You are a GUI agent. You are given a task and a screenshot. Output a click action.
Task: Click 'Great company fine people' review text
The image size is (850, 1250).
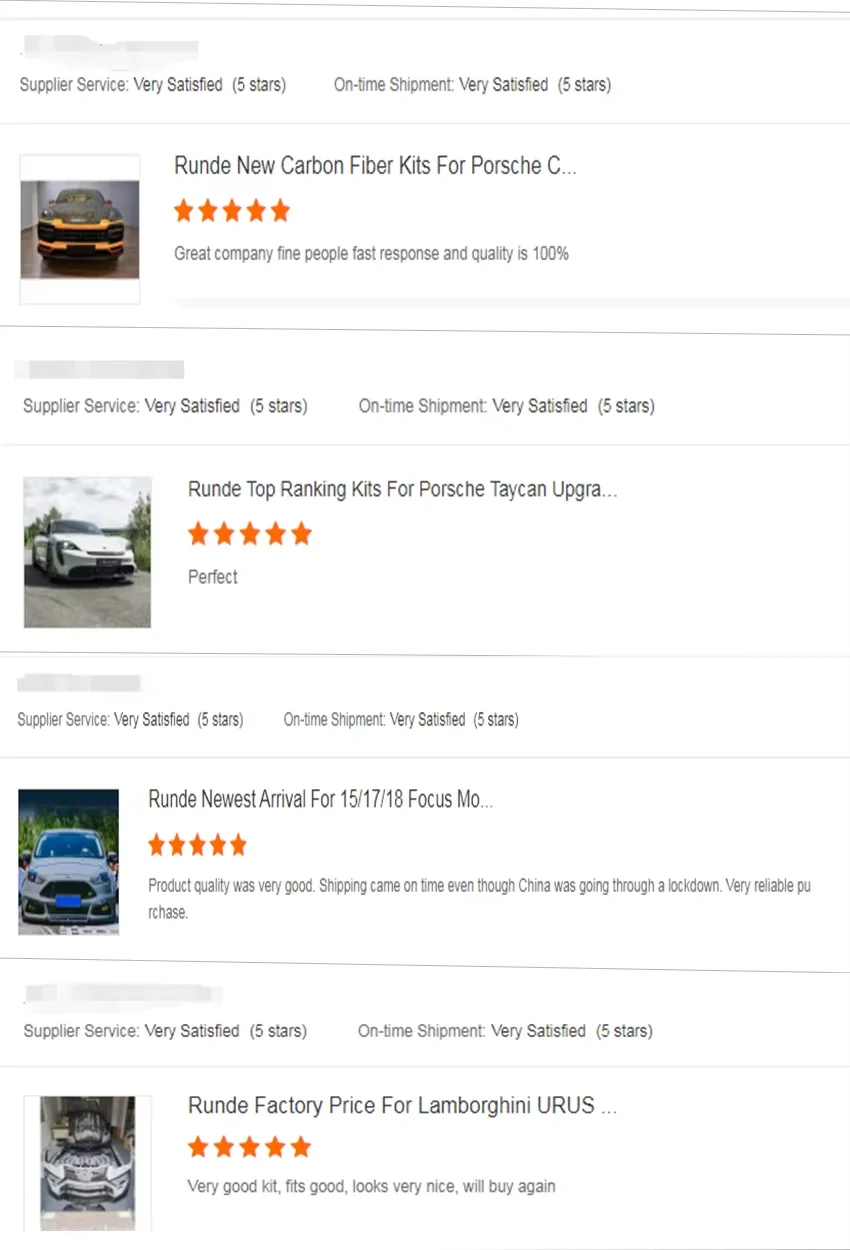(x=371, y=254)
